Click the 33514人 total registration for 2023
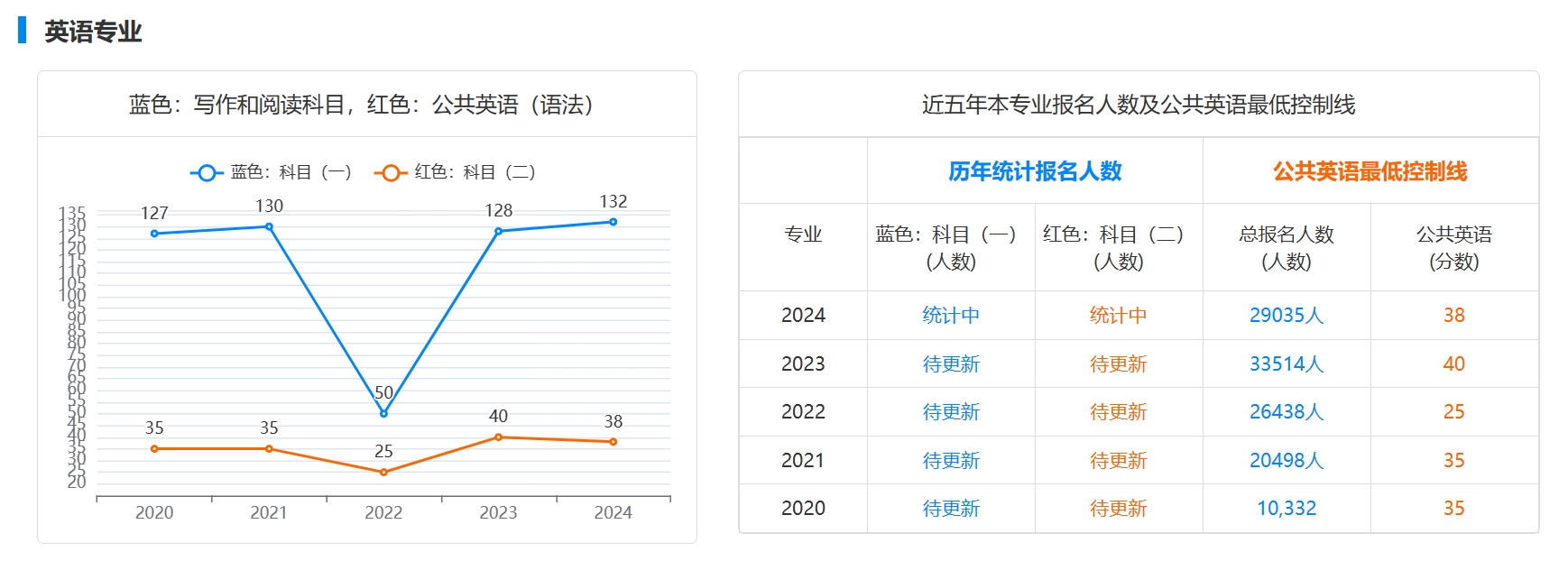Viewport: 1568px width, 561px height. (x=1286, y=364)
